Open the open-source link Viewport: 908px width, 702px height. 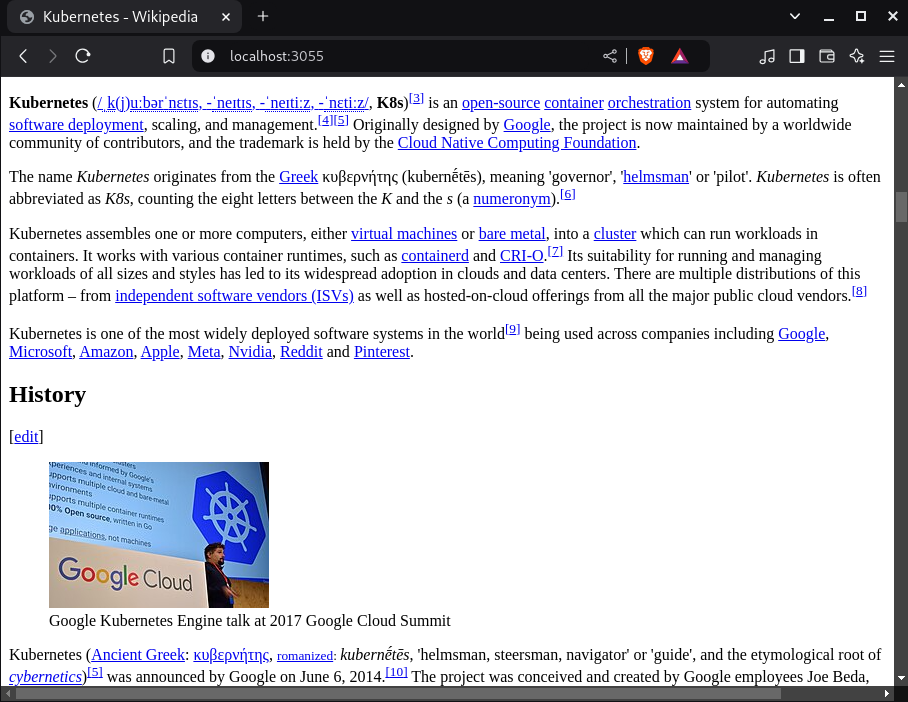(x=501, y=103)
